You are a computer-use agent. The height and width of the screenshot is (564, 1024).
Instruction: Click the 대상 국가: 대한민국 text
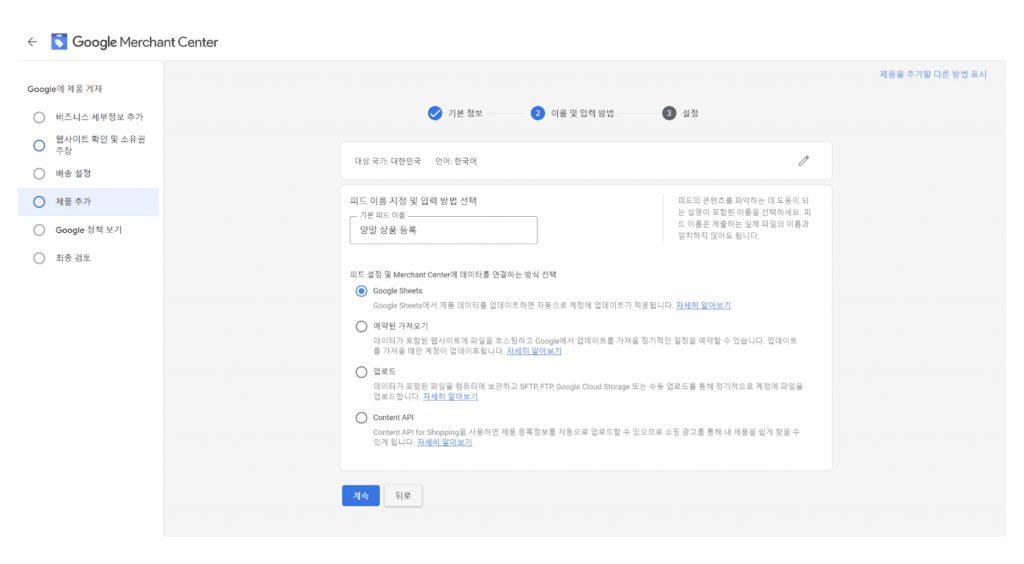pos(387,161)
